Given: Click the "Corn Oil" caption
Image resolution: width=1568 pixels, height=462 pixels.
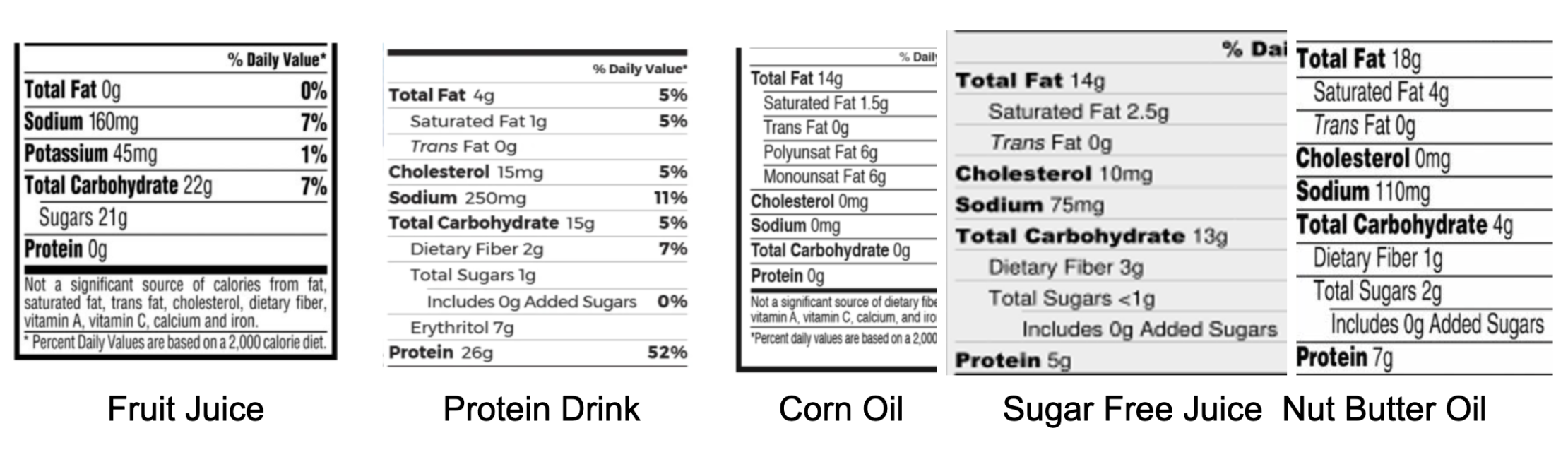Looking at the screenshot, I should 841,410.
